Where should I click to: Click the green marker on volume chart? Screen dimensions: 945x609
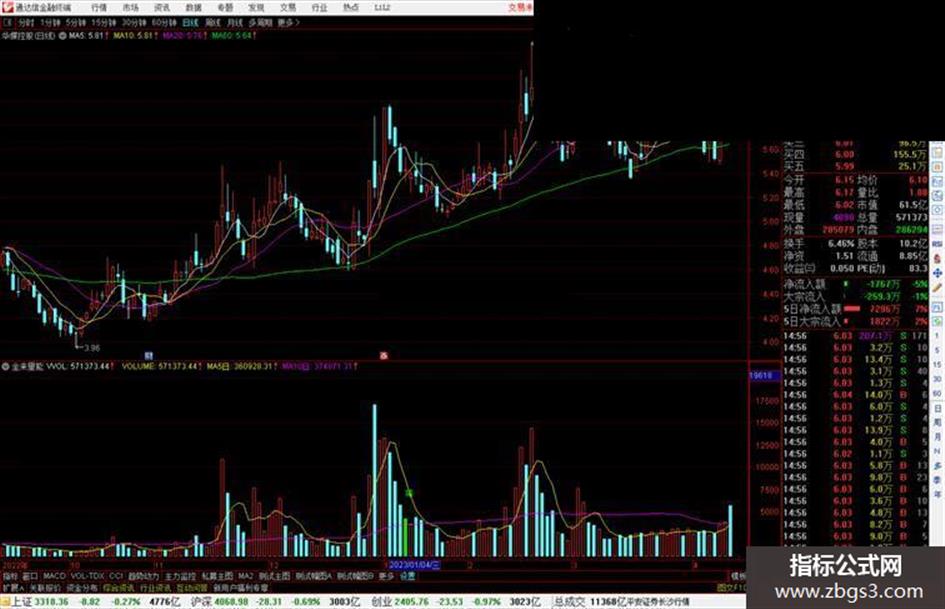(x=409, y=493)
